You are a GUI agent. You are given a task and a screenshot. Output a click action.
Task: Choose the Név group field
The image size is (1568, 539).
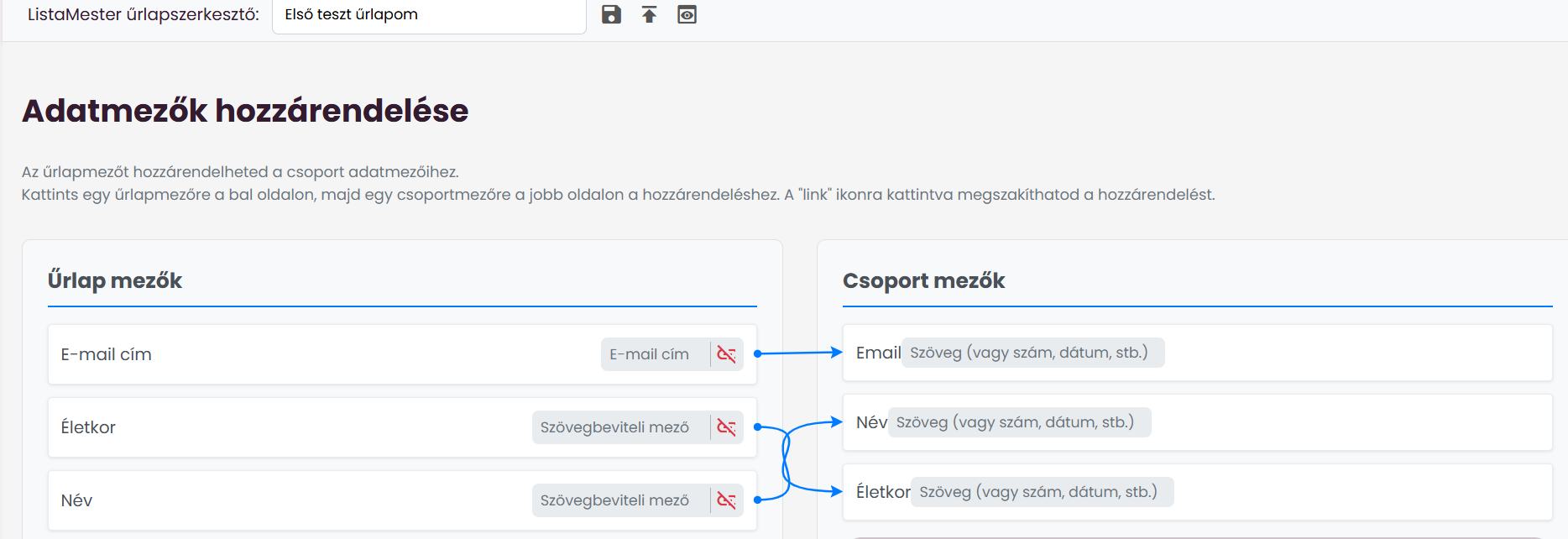click(x=1198, y=422)
